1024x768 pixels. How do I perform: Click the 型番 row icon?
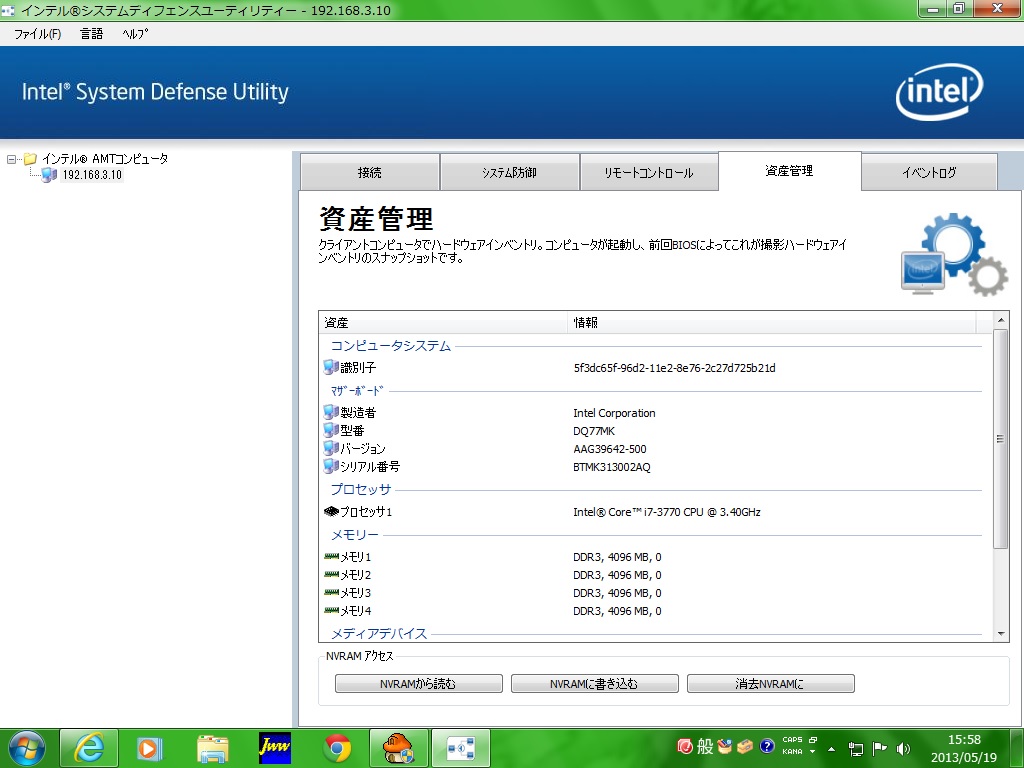(331, 430)
